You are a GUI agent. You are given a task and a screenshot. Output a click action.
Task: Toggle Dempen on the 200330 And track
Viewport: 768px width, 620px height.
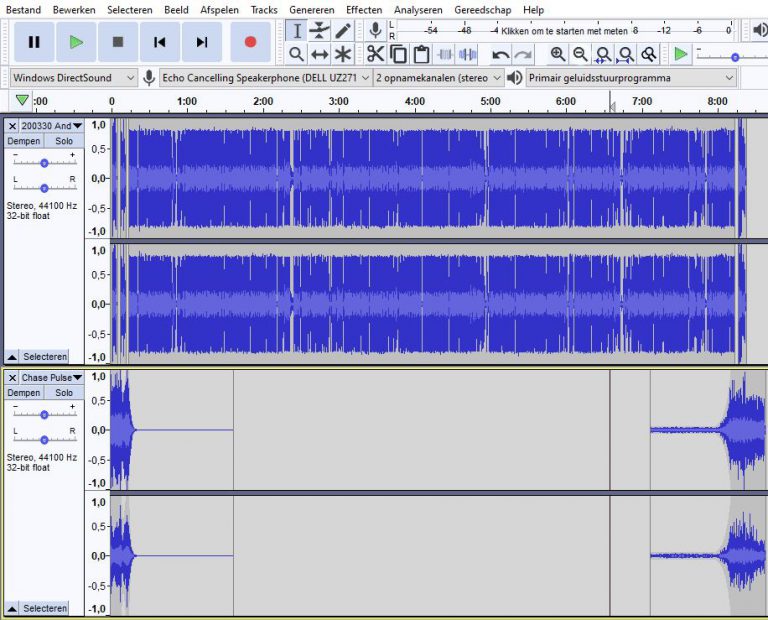24,141
